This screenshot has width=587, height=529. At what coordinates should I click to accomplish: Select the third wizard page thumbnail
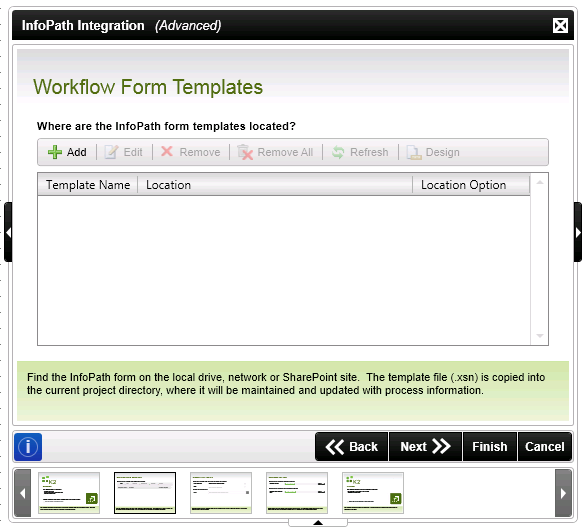pyautogui.click(x=221, y=493)
